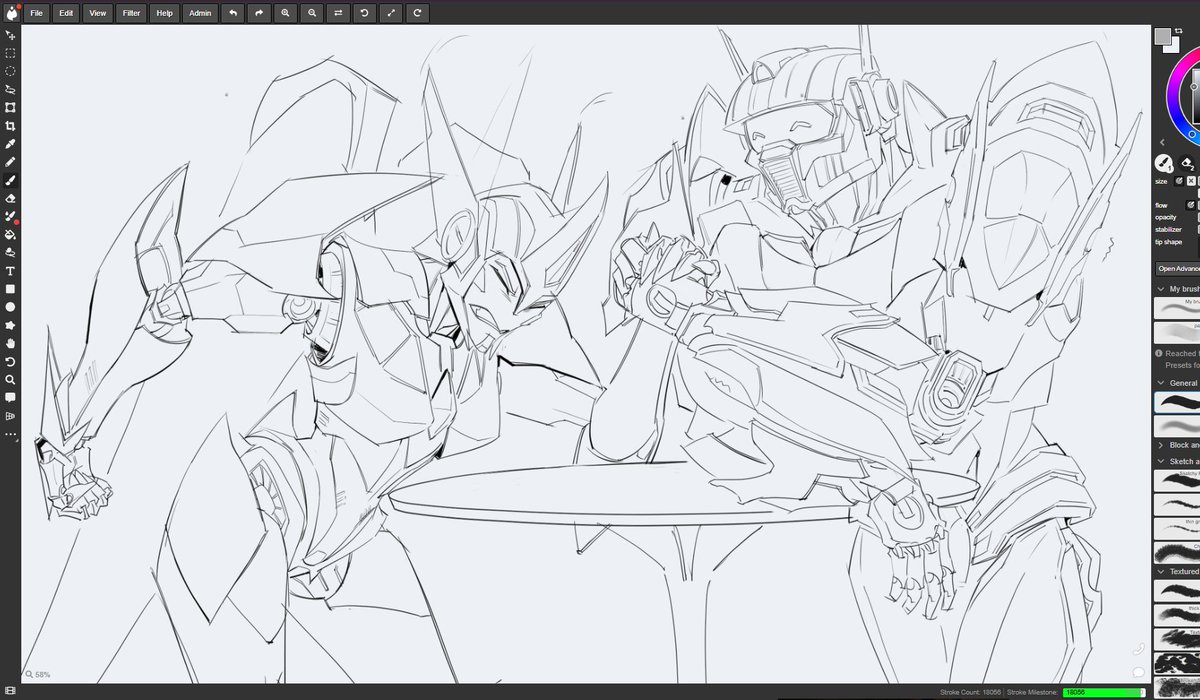
Task: Select the first My brushes preset thumbnail
Action: pos(1177,308)
